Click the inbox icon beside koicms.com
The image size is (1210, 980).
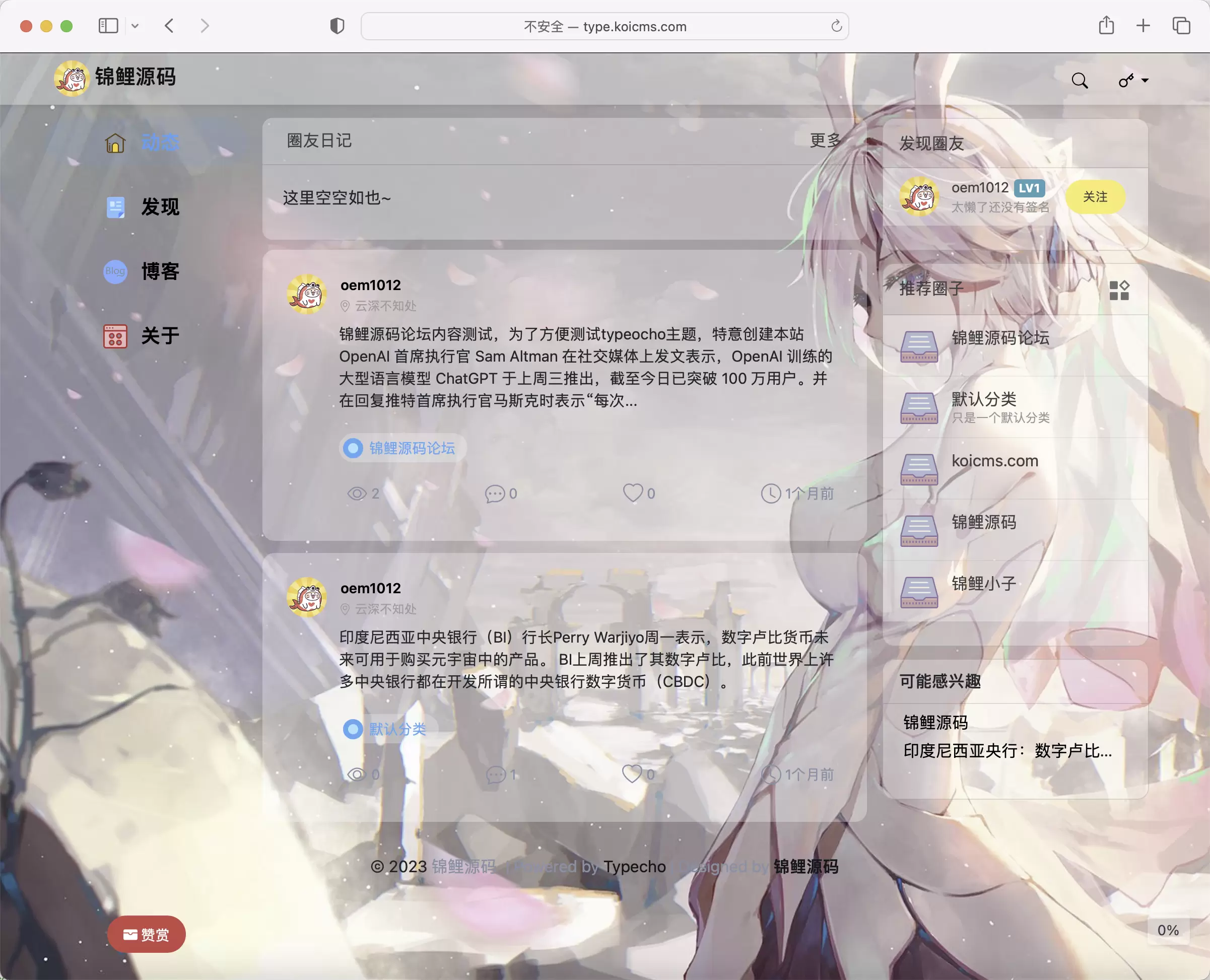coord(919,469)
